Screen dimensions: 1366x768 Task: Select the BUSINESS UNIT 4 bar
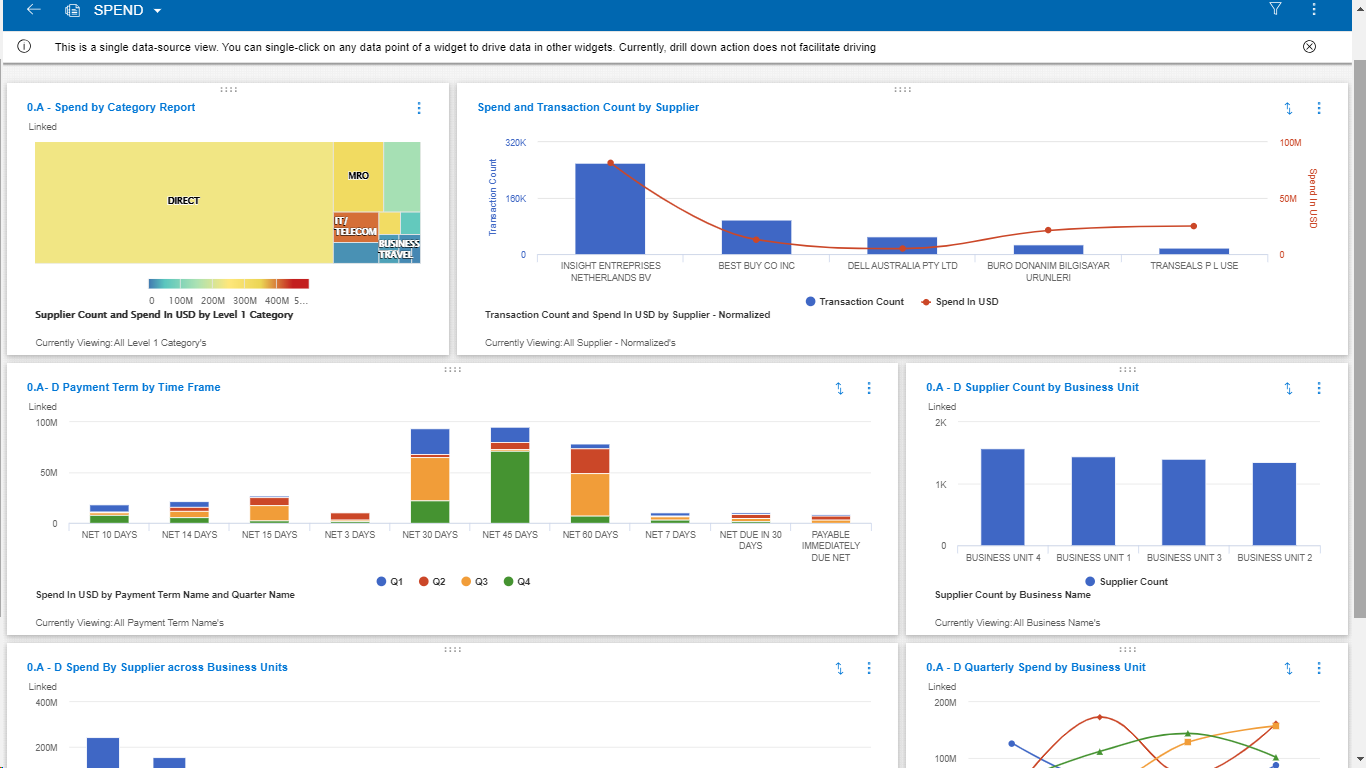[x=1003, y=497]
